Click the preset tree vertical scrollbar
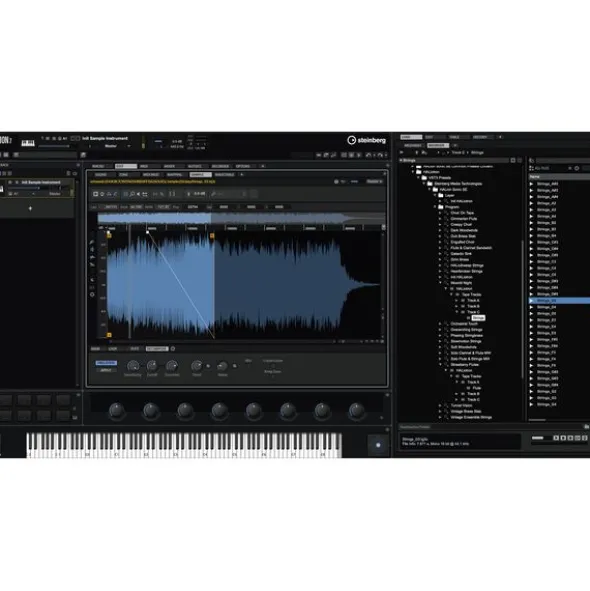Viewport: 590px width, 591px height. pyautogui.click(x=523, y=309)
